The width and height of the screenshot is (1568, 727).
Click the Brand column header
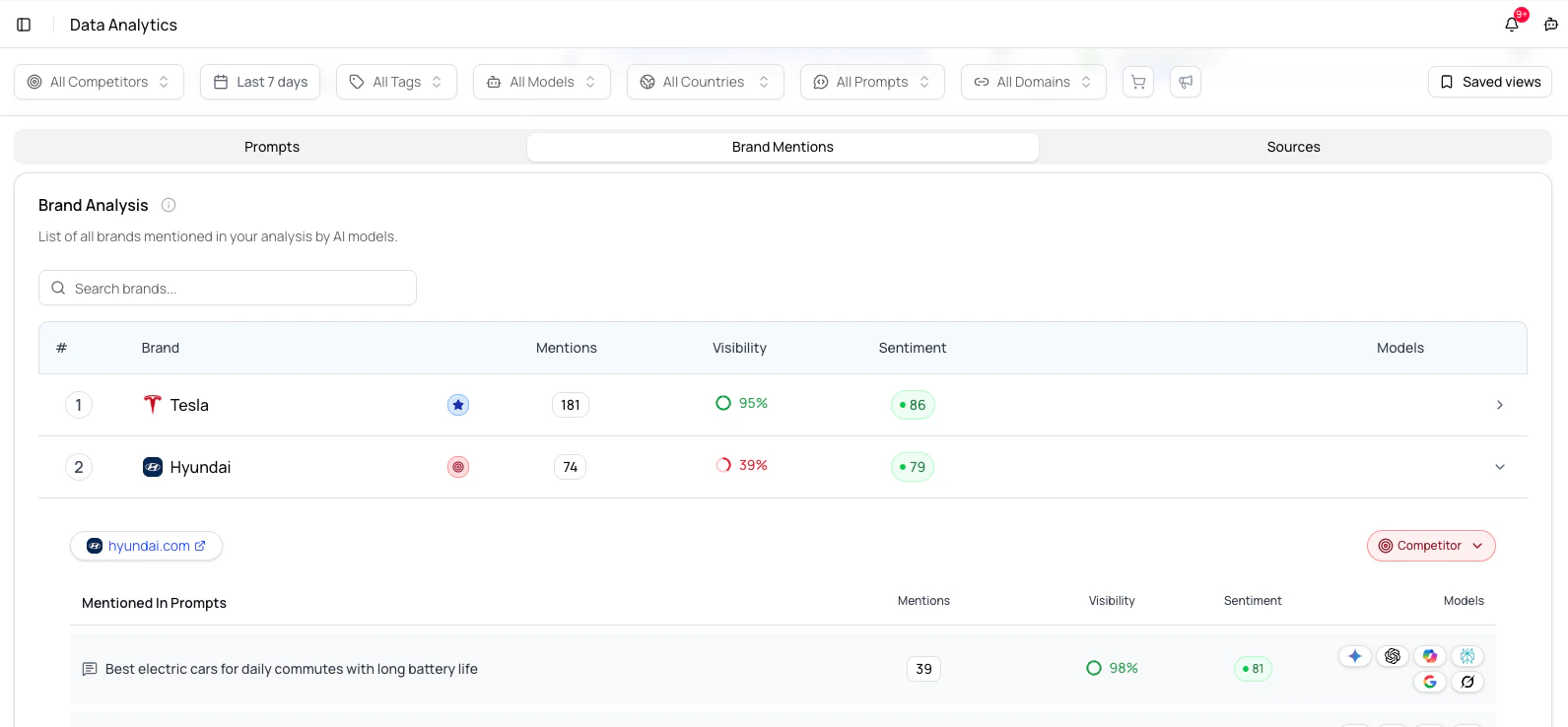coord(161,348)
